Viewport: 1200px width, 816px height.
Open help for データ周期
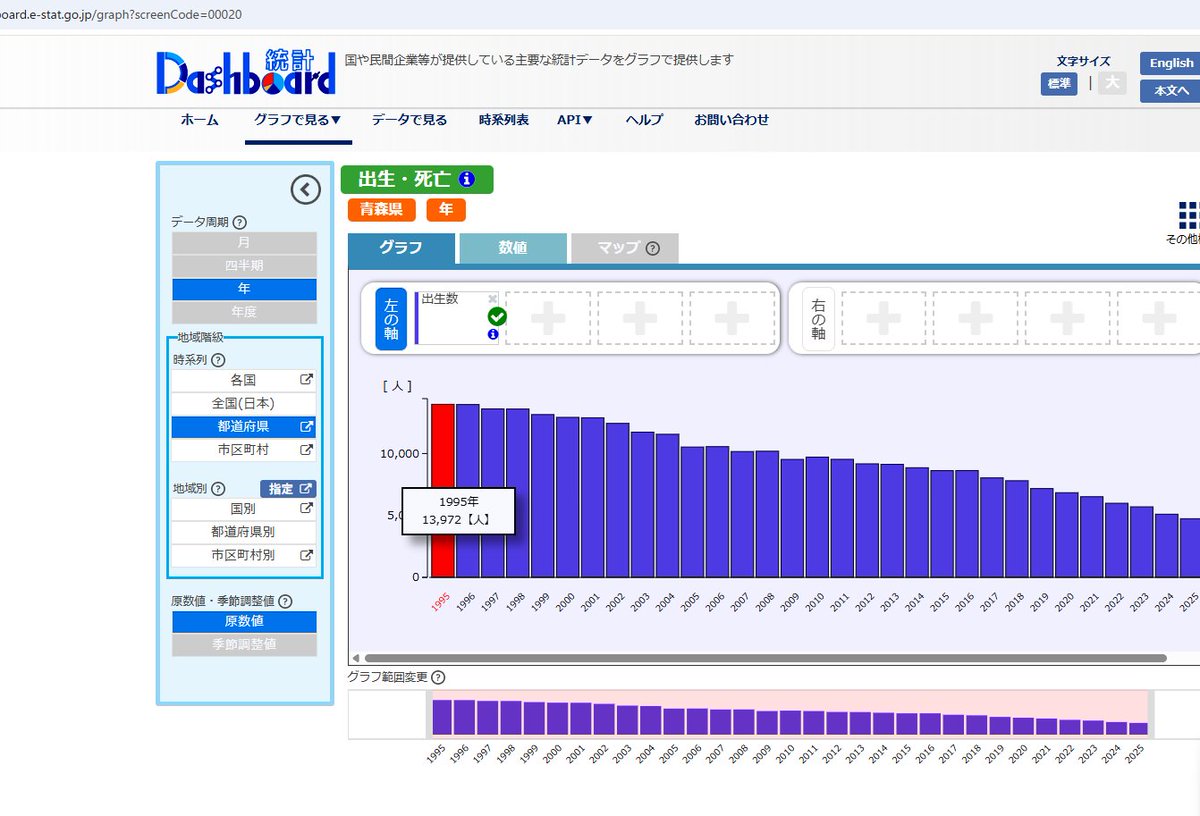tap(240, 223)
